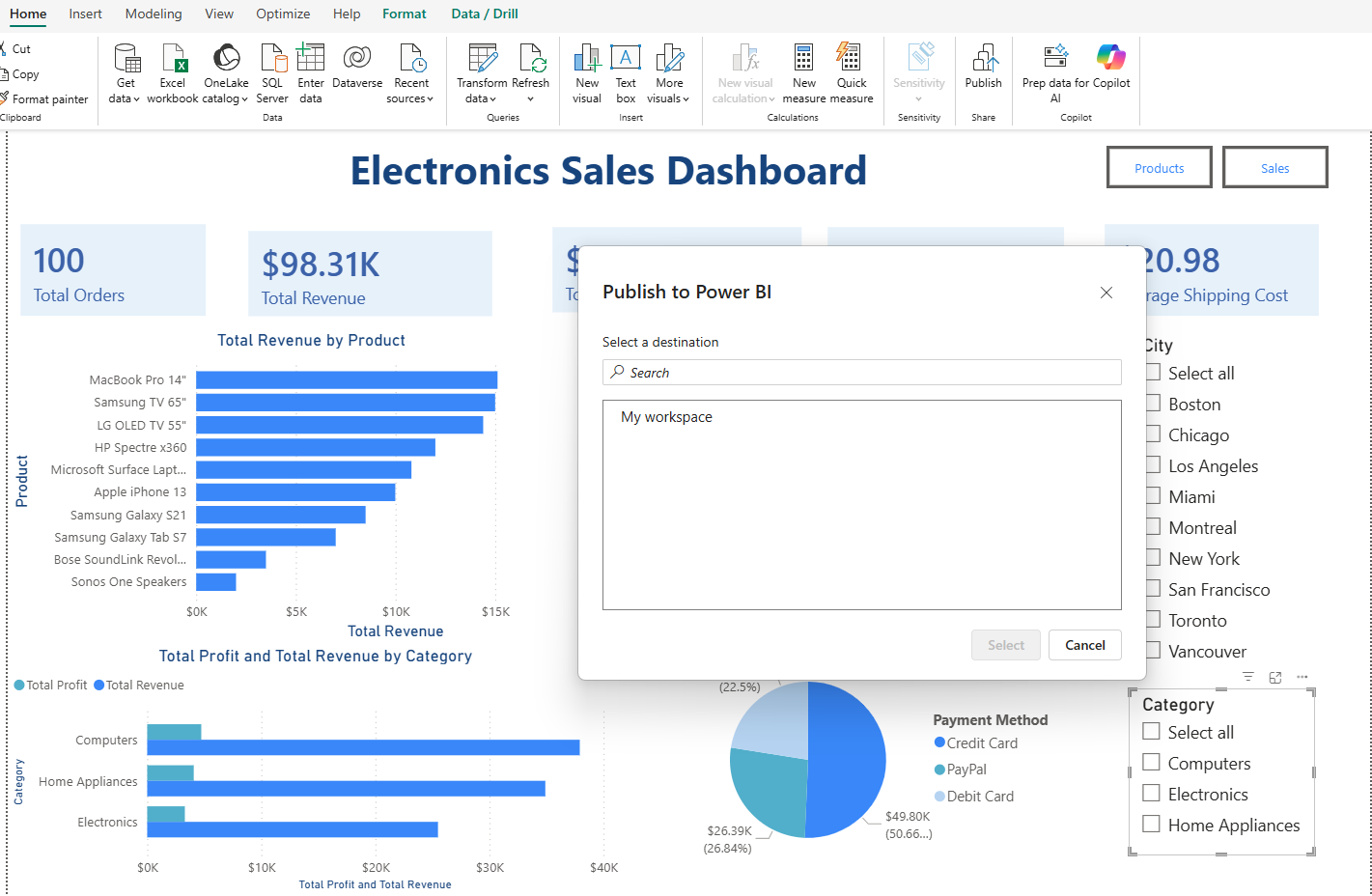Open the Copilot pane icon
The height and width of the screenshot is (896, 1372).
click(x=1111, y=57)
